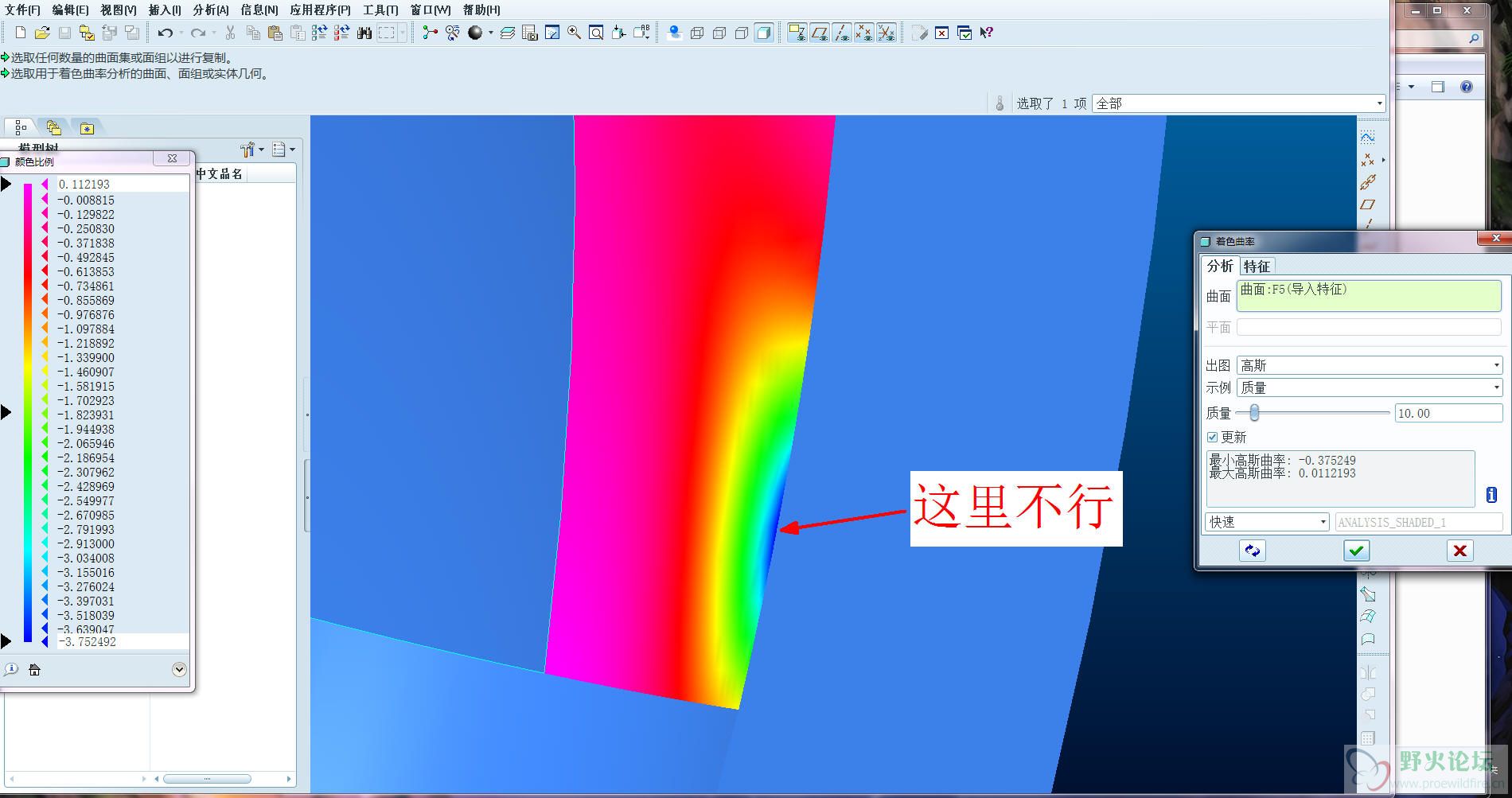Toggle datum axes display
The image size is (1512, 798).
841,33
